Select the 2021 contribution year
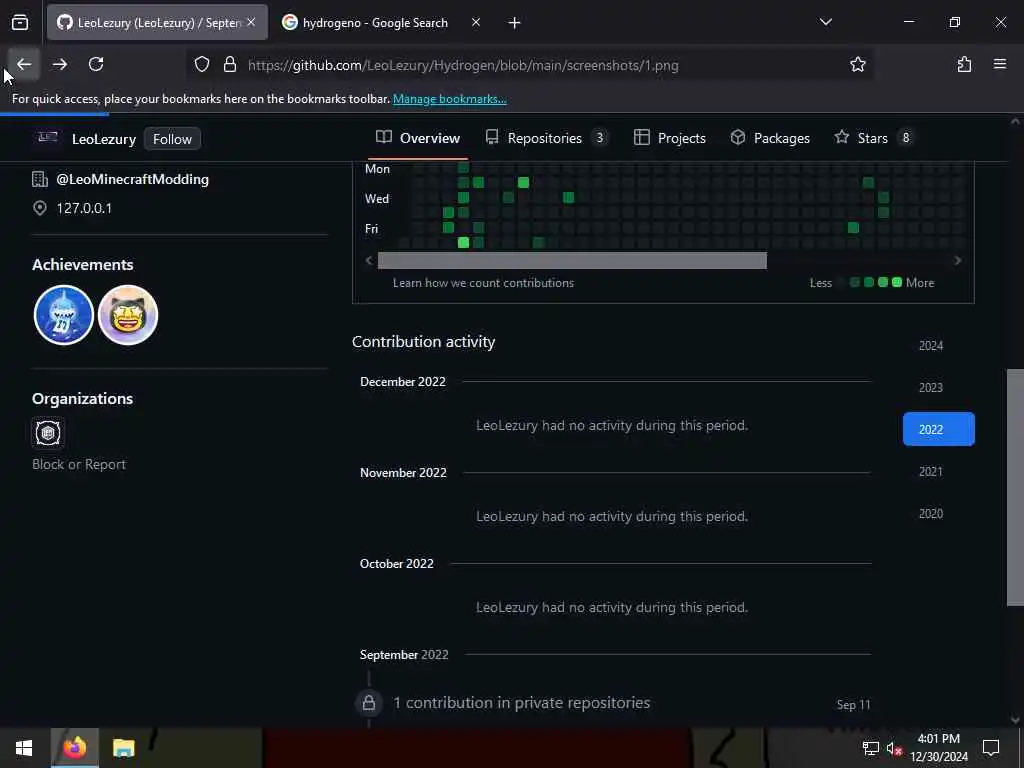Screen dimensions: 1024x768 (x=938, y=472)
